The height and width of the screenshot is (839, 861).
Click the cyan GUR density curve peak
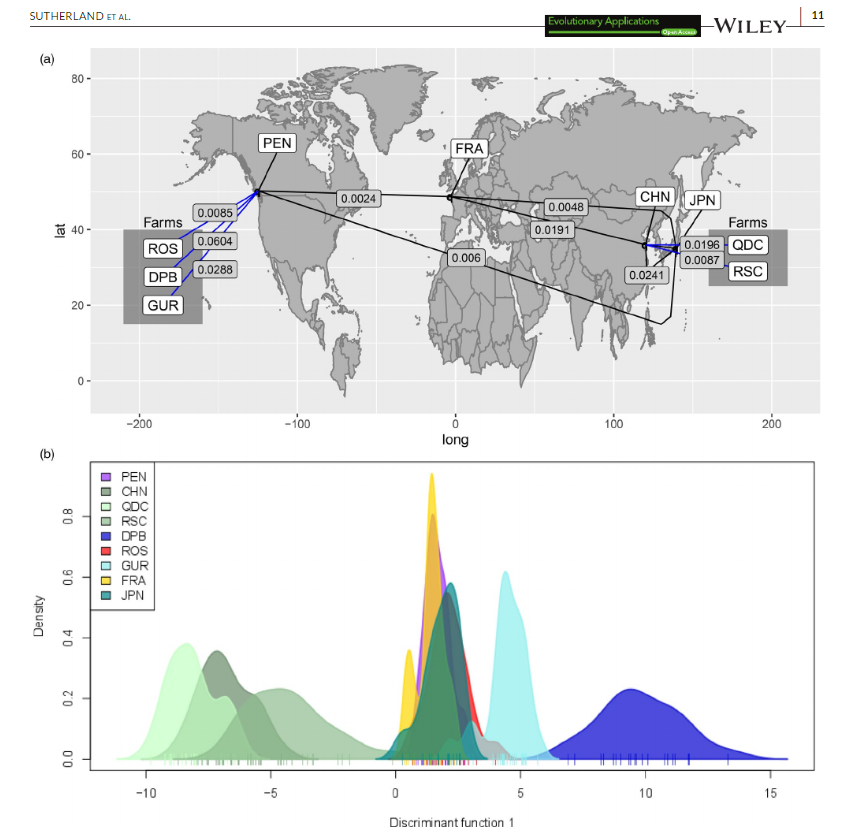[505, 573]
